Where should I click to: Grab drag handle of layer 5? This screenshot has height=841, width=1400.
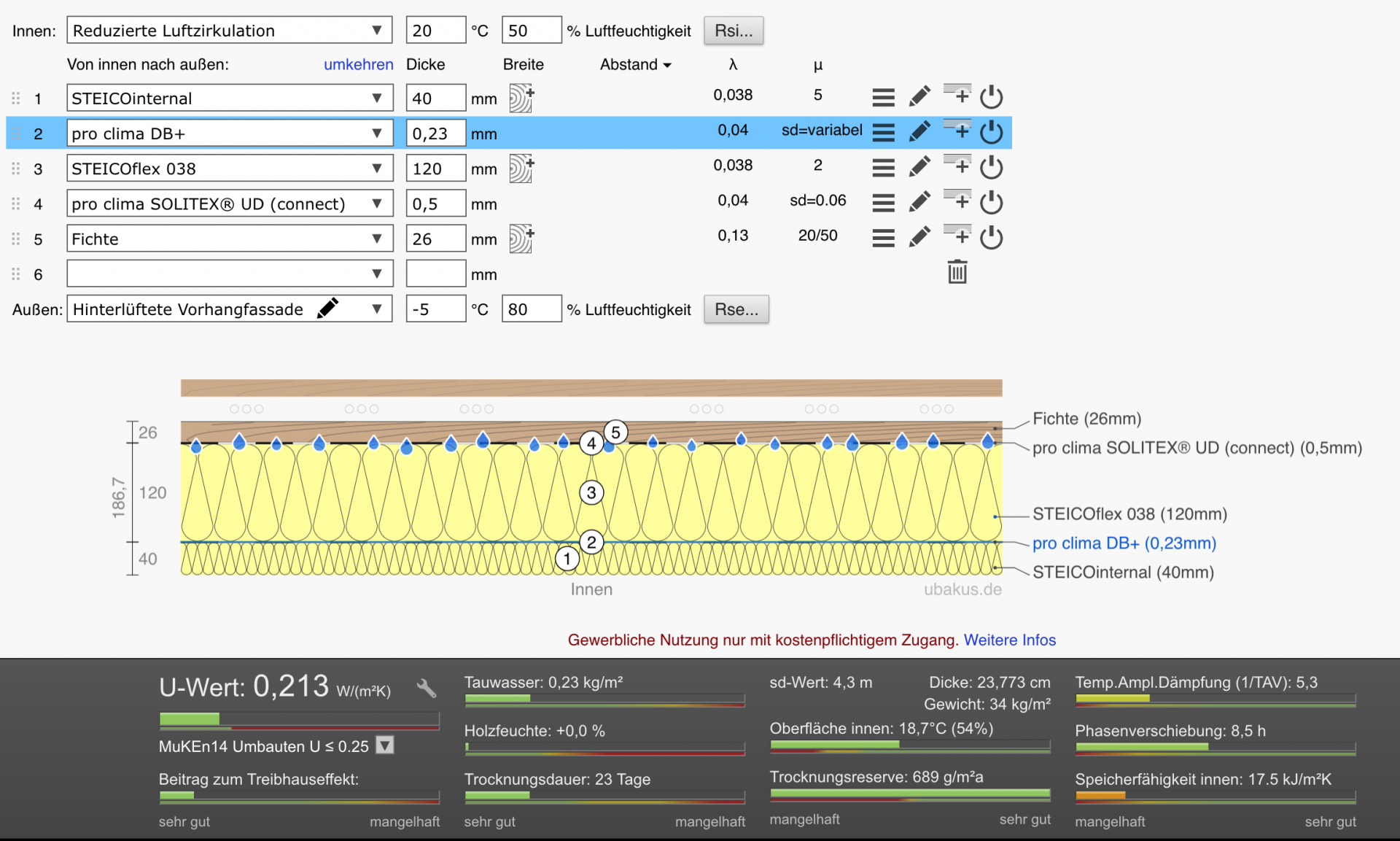point(16,239)
